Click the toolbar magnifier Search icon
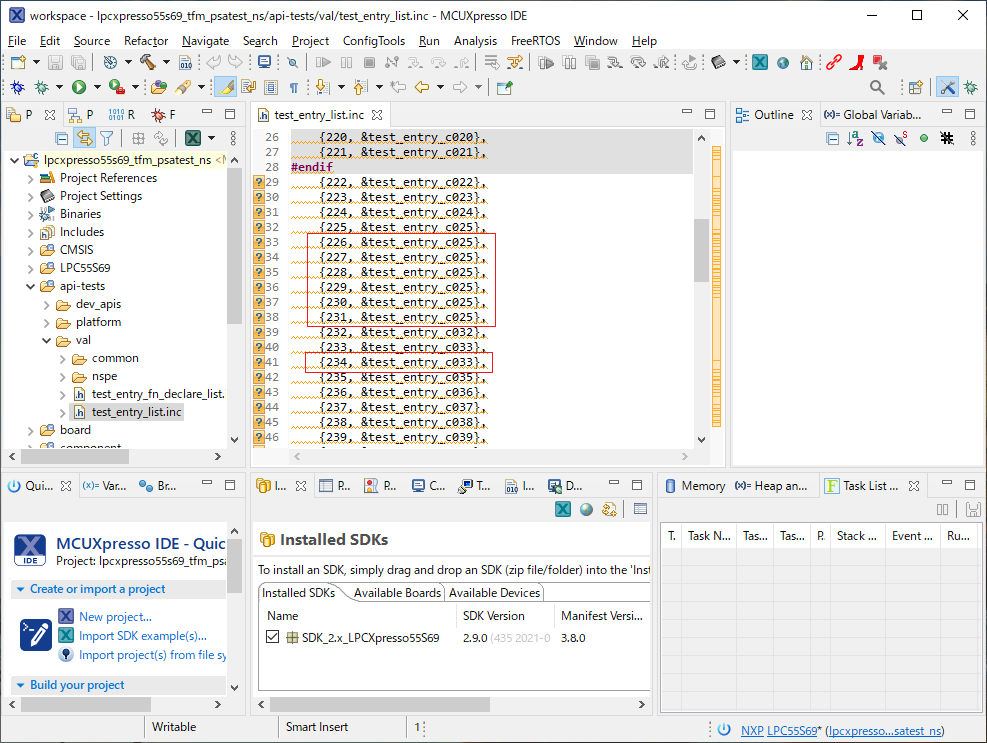Viewport: 987px width, 743px height. (876, 87)
